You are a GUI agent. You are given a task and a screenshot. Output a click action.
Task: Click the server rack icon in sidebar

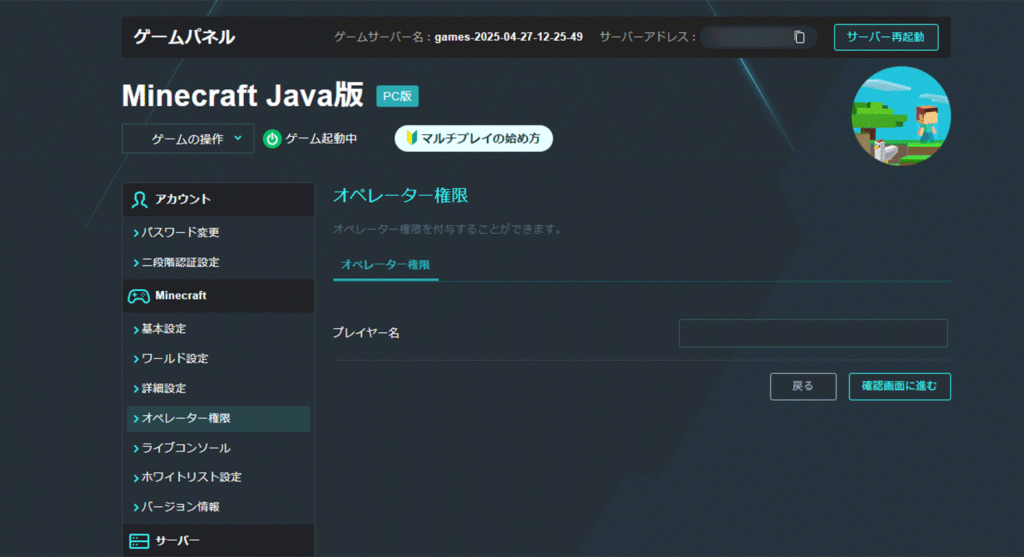139,541
